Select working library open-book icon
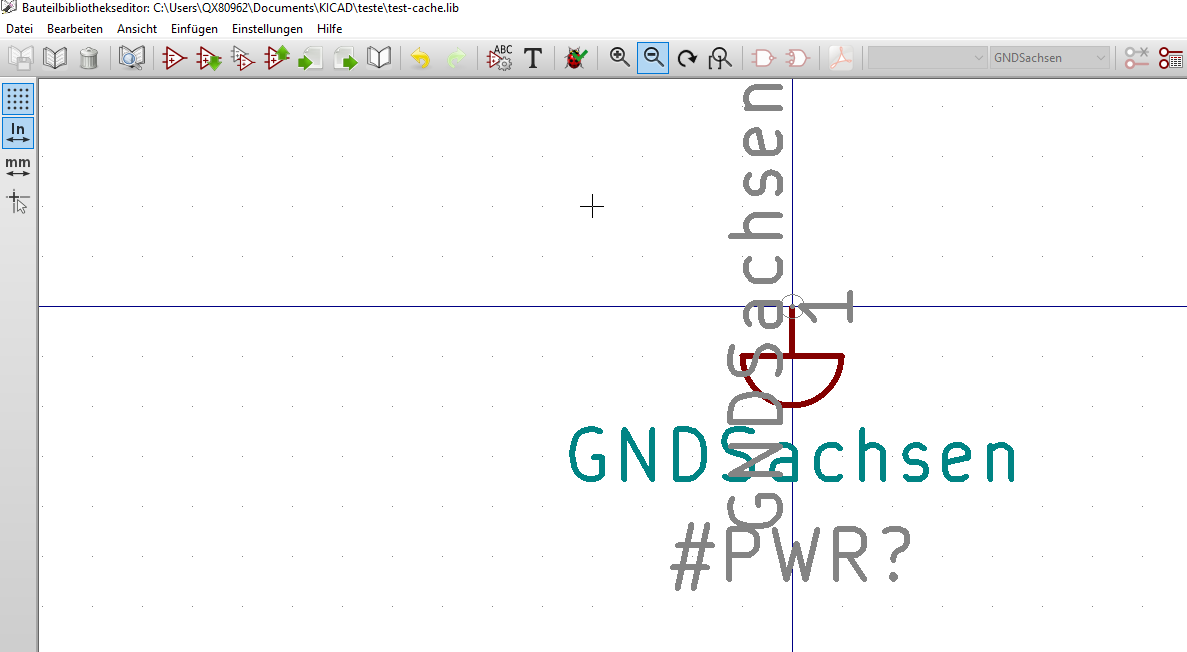This screenshot has width=1187, height=652. (x=55, y=58)
